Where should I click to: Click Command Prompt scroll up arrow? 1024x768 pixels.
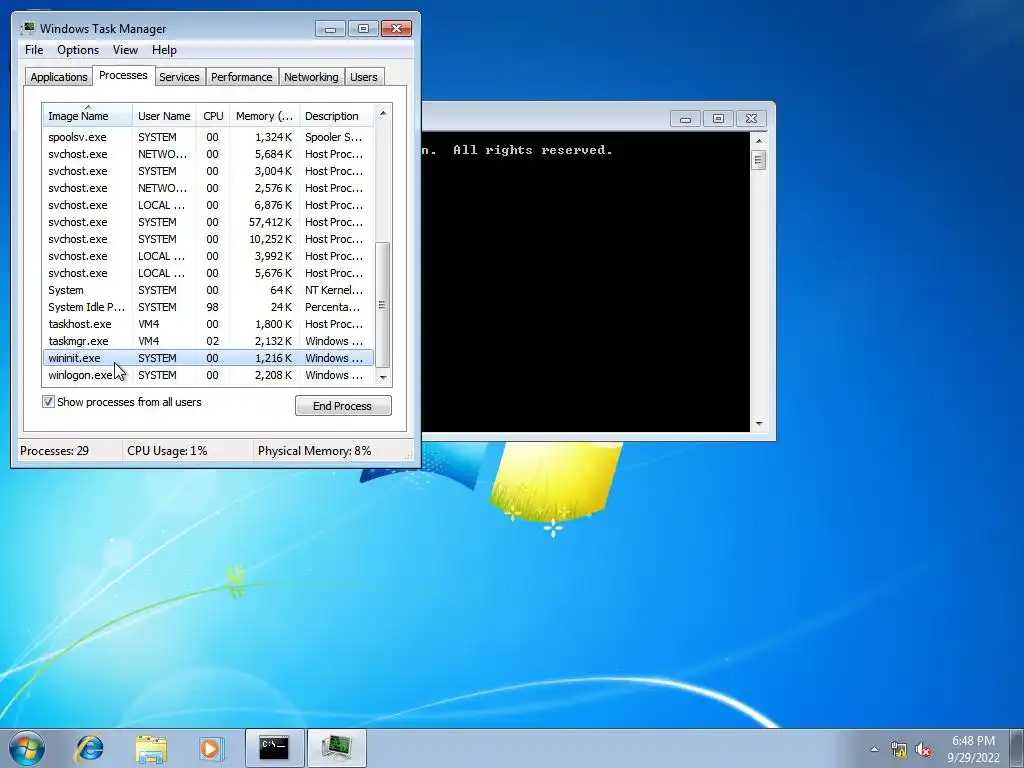[758, 140]
